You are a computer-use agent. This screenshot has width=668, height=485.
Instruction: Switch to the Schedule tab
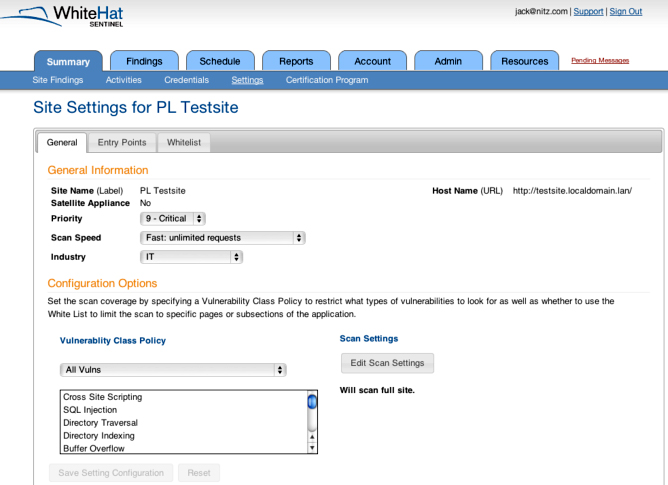(x=220, y=61)
